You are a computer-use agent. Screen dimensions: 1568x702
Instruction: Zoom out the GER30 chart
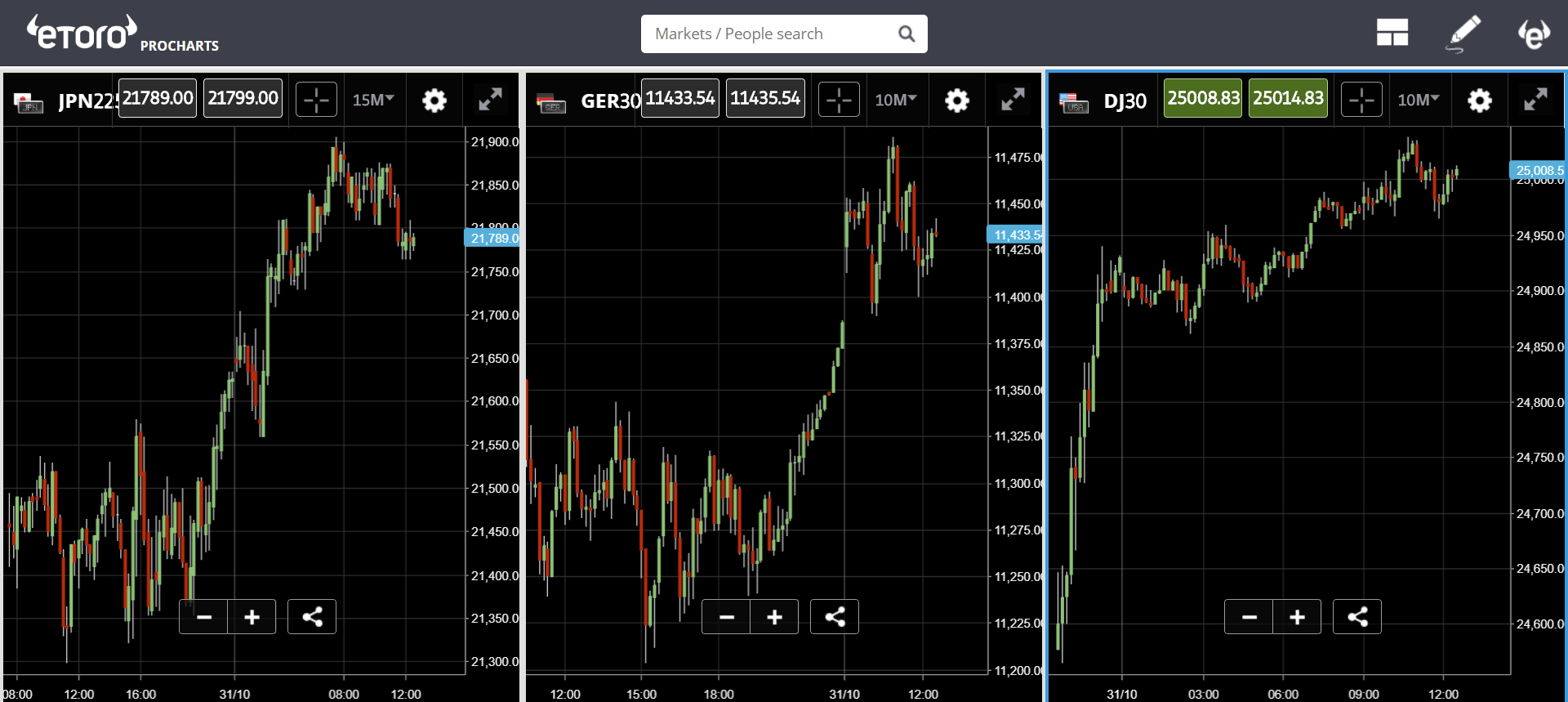tap(727, 617)
